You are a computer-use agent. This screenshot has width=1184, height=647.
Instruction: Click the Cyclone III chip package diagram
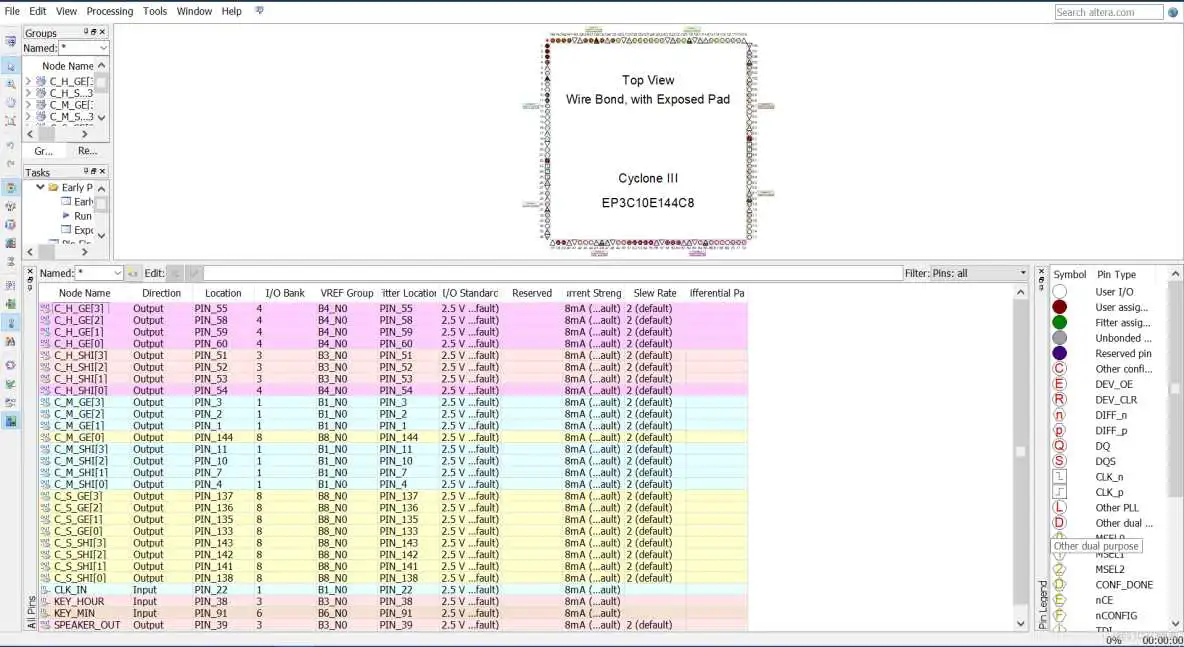[x=648, y=140]
